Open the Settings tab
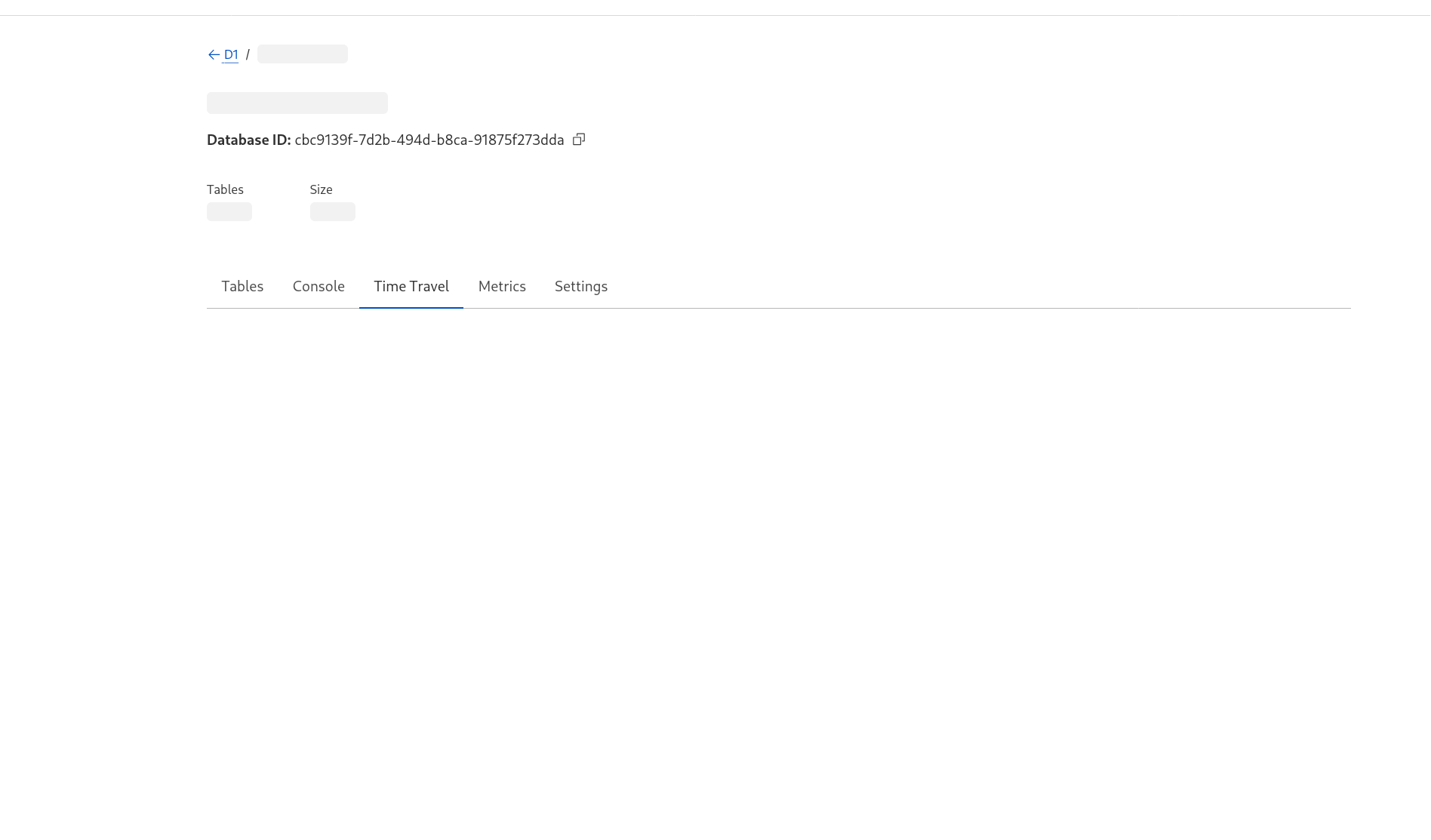Screen dimensions: 1431x840 [581, 287]
